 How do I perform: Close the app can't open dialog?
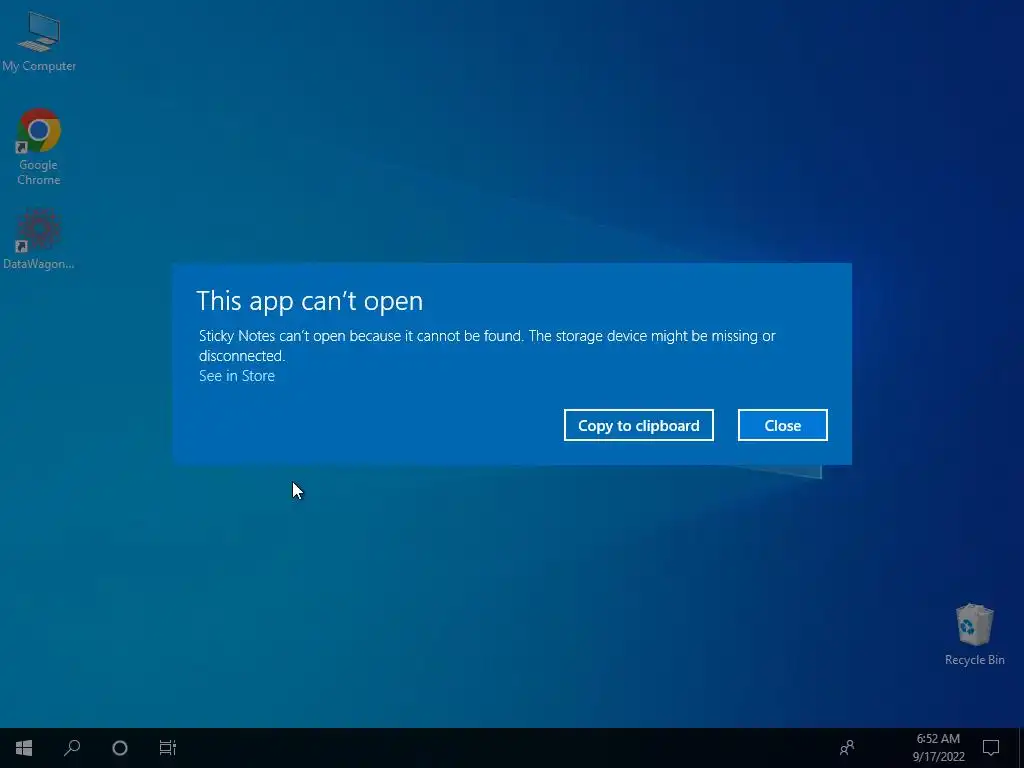point(782,425)
